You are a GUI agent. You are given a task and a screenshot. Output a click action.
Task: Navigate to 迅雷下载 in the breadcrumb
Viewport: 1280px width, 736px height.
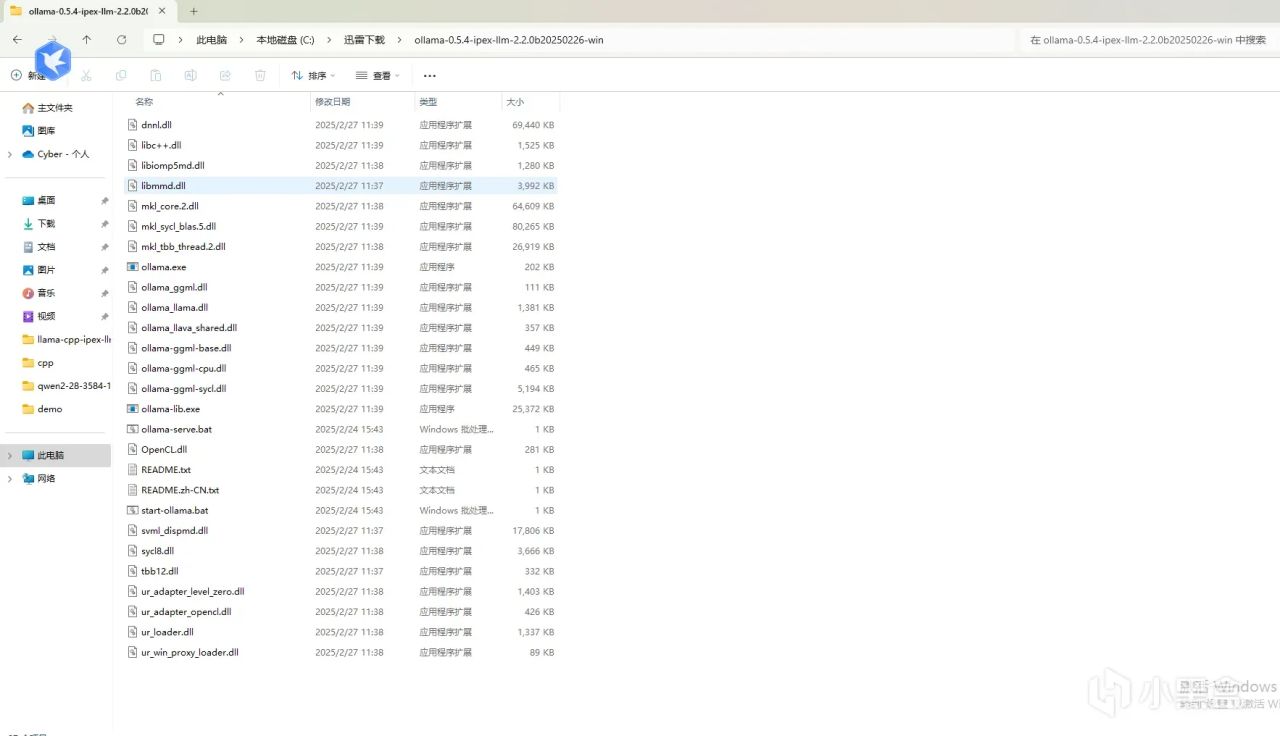(x=364, y=40)
